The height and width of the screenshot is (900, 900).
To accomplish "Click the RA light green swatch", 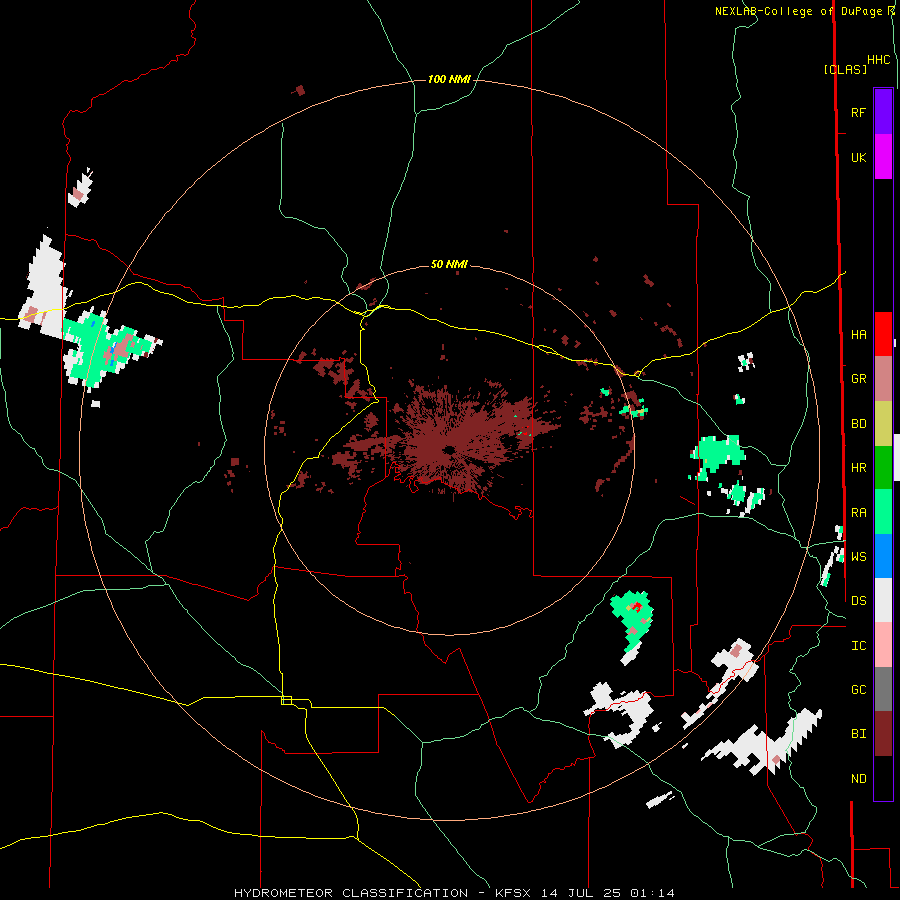I will pos(883,512).
